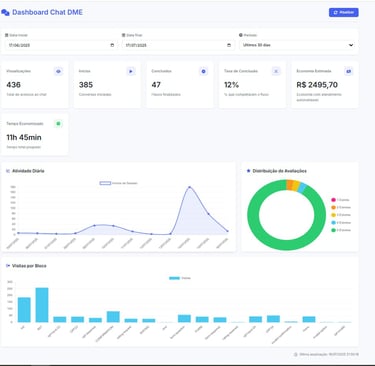Click the Distribuição de Avaliações star icon
375x366 pixels.
click(248, 171)
